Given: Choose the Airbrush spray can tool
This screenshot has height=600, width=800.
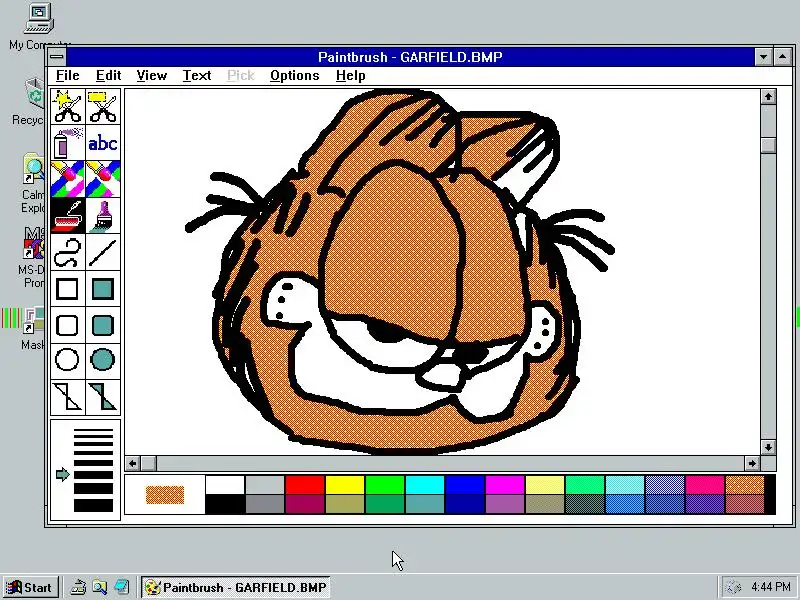Looking at the screenshot, I should point(67,143).
